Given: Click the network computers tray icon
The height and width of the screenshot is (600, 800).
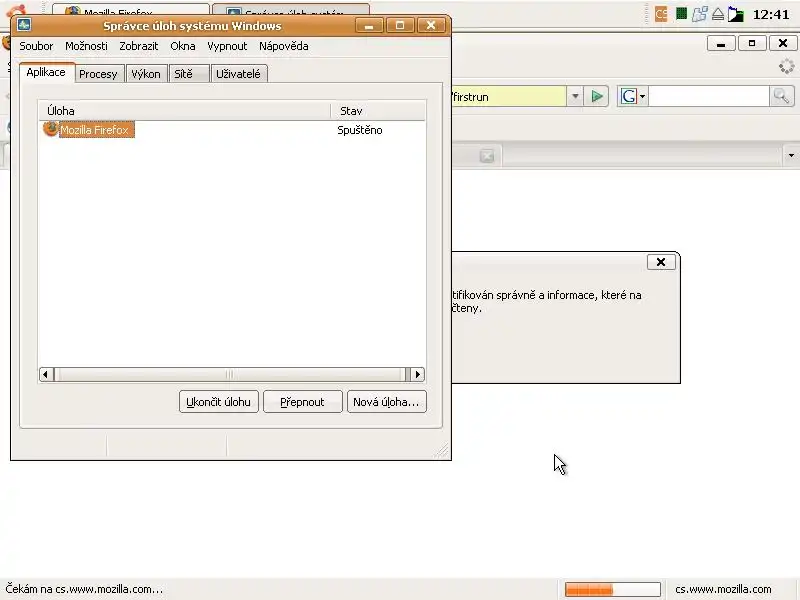Looking at the screenshot, I should coord(699,14).
